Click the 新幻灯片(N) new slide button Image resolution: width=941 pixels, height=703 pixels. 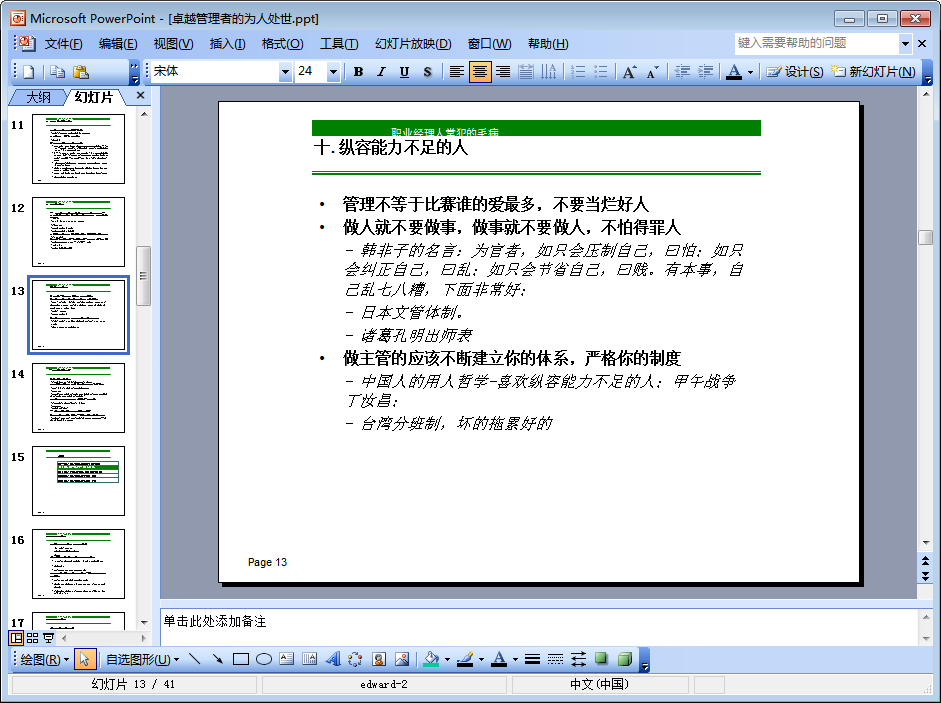tap(874, 72)
